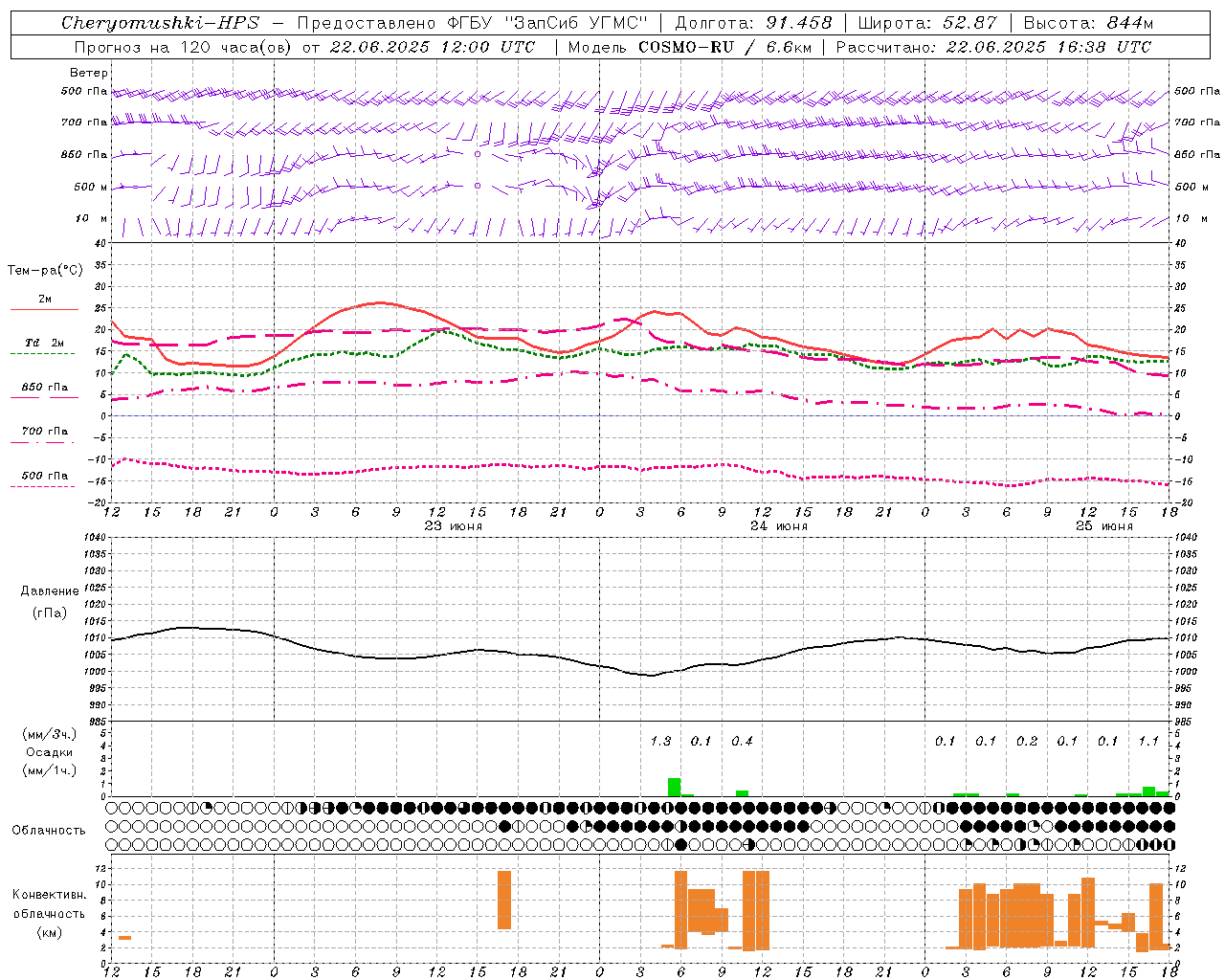Click the dashed line under 'Td 2м' legend
Viewport: 1225px width, 980px height.
(42, 354)
